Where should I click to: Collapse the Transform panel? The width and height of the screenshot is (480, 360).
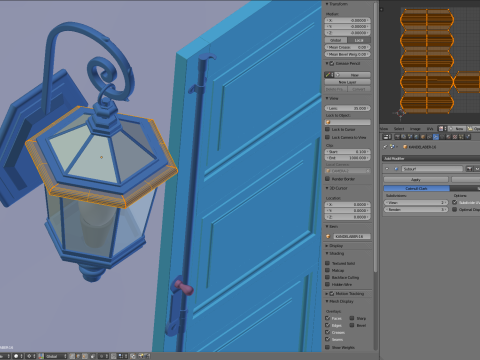[327, 4]
